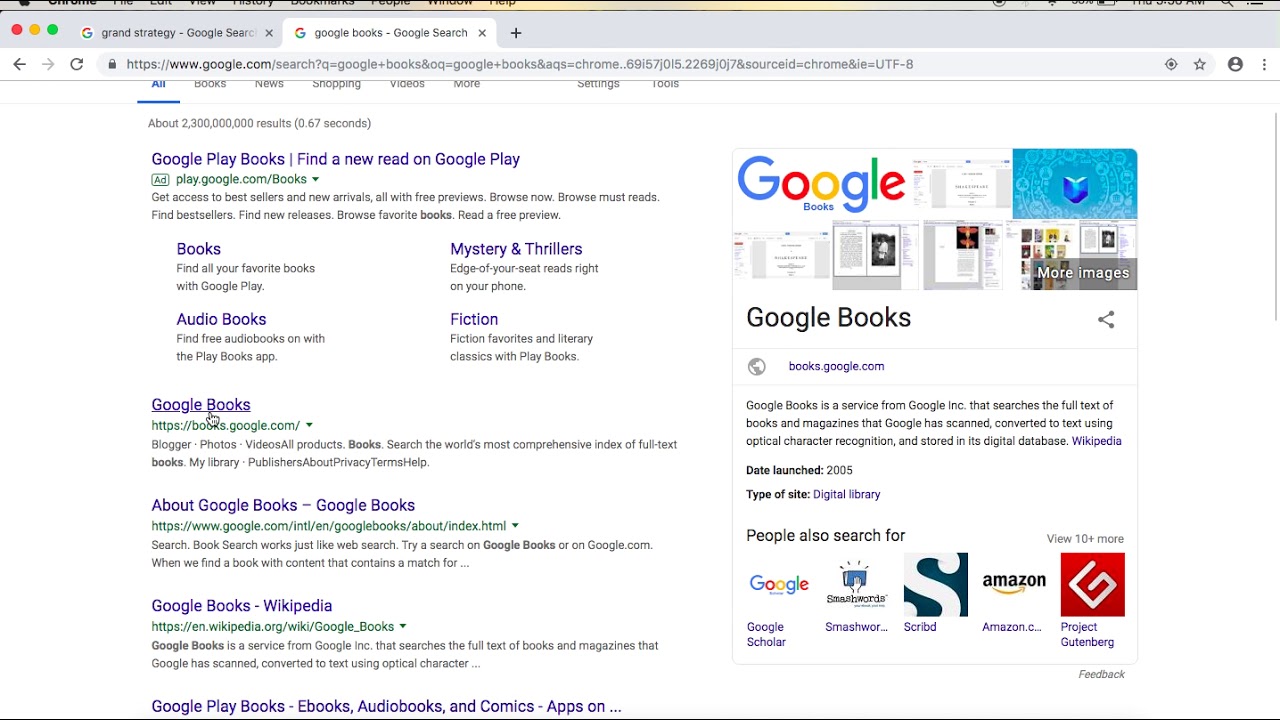
Task: Open search Tools
Action: click(x=665, y=84)
